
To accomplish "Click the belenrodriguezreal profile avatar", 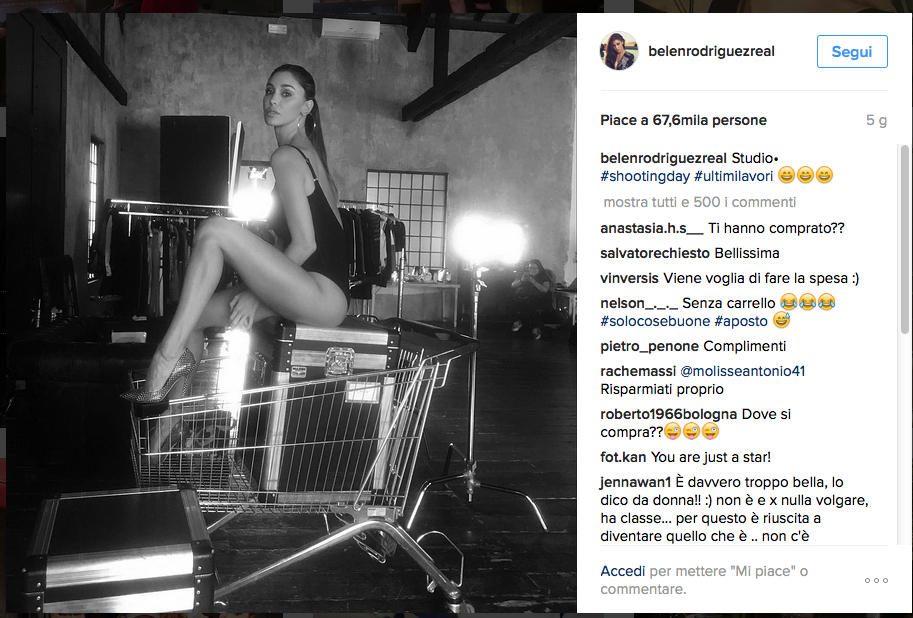I will 619,51.
